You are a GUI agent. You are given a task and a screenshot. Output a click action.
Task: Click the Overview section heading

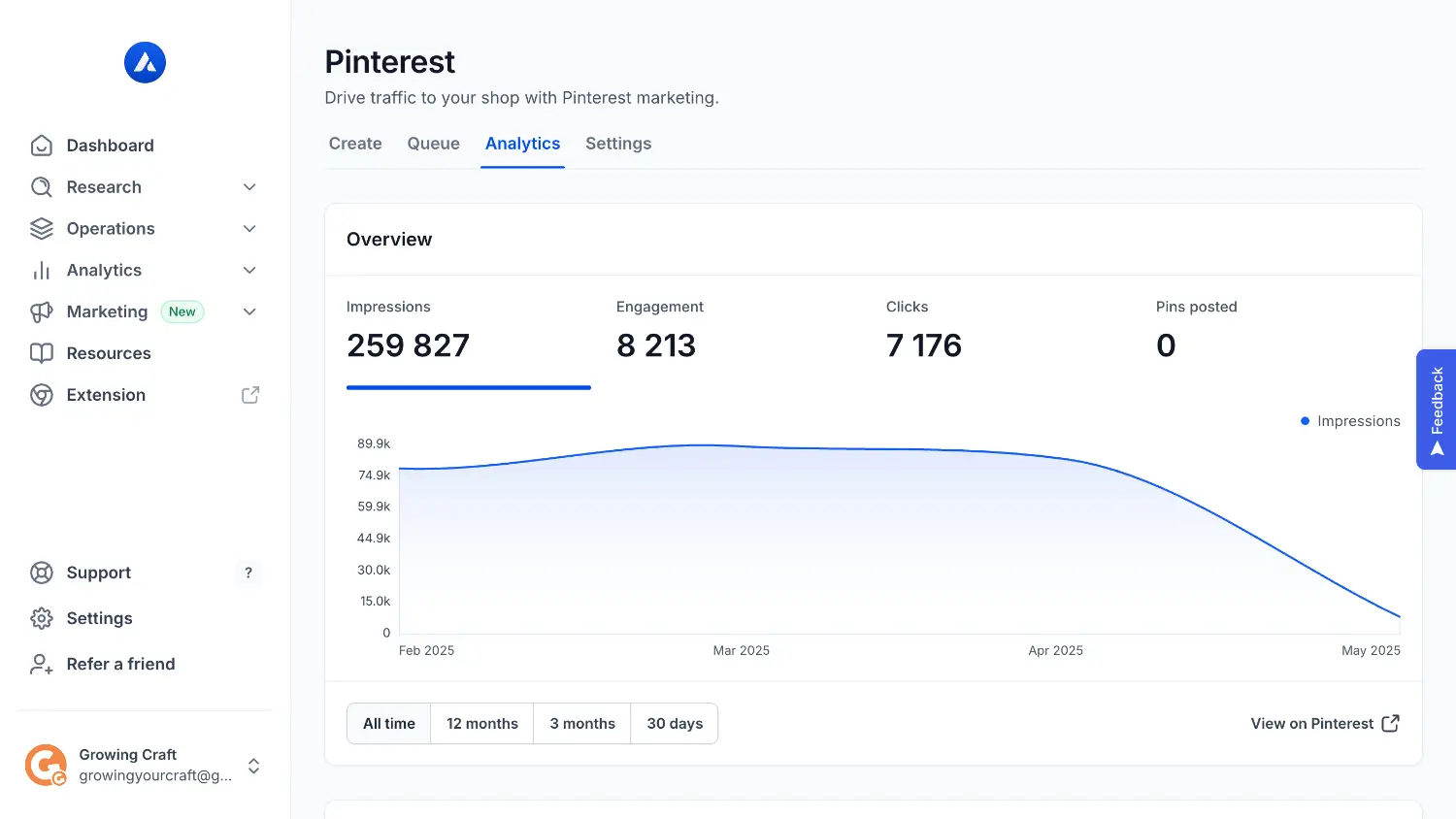[x=389, y=240]
